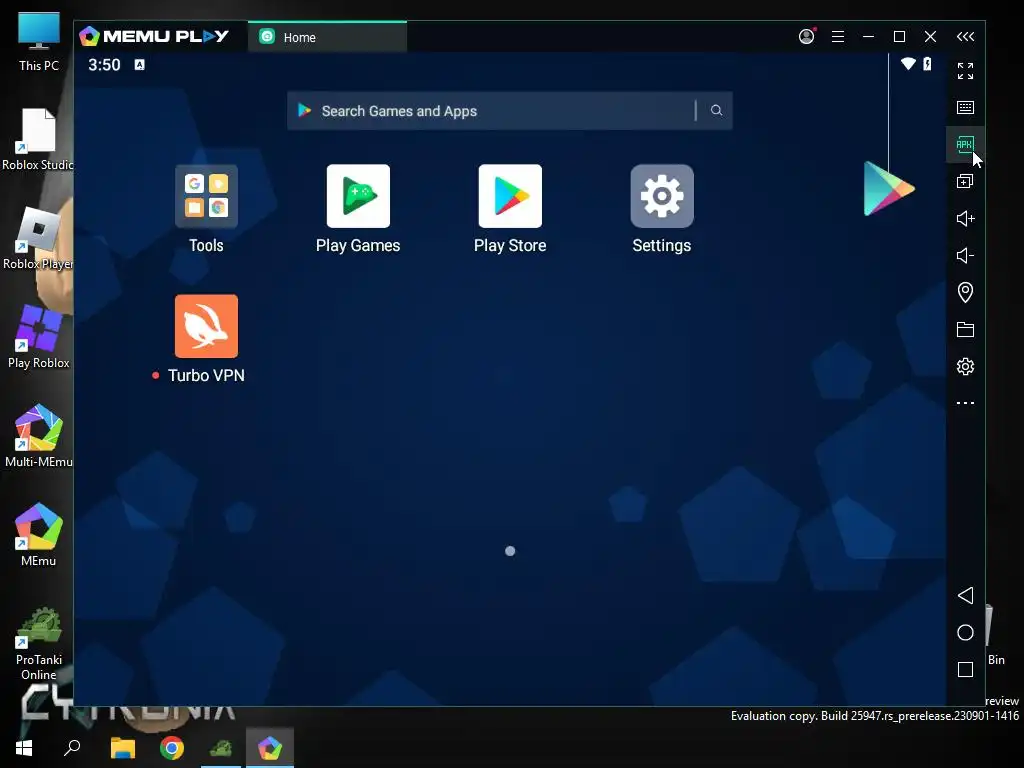Screen dimensions: 1024x768
Task: Open the shared folder sidebar icon
Action: pos(965,329)
